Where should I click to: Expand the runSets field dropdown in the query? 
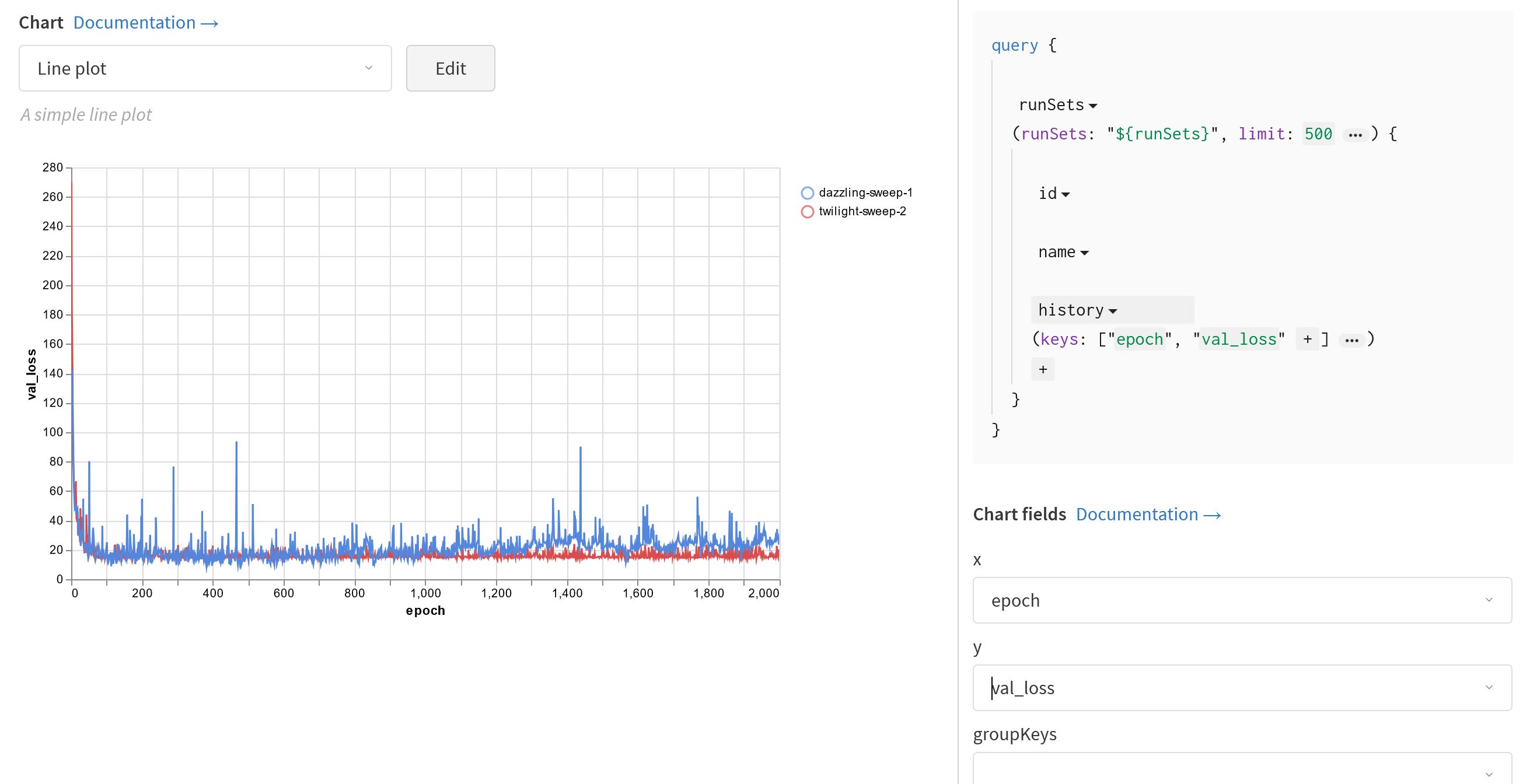pyautogui.click(x=1094, y=104)
